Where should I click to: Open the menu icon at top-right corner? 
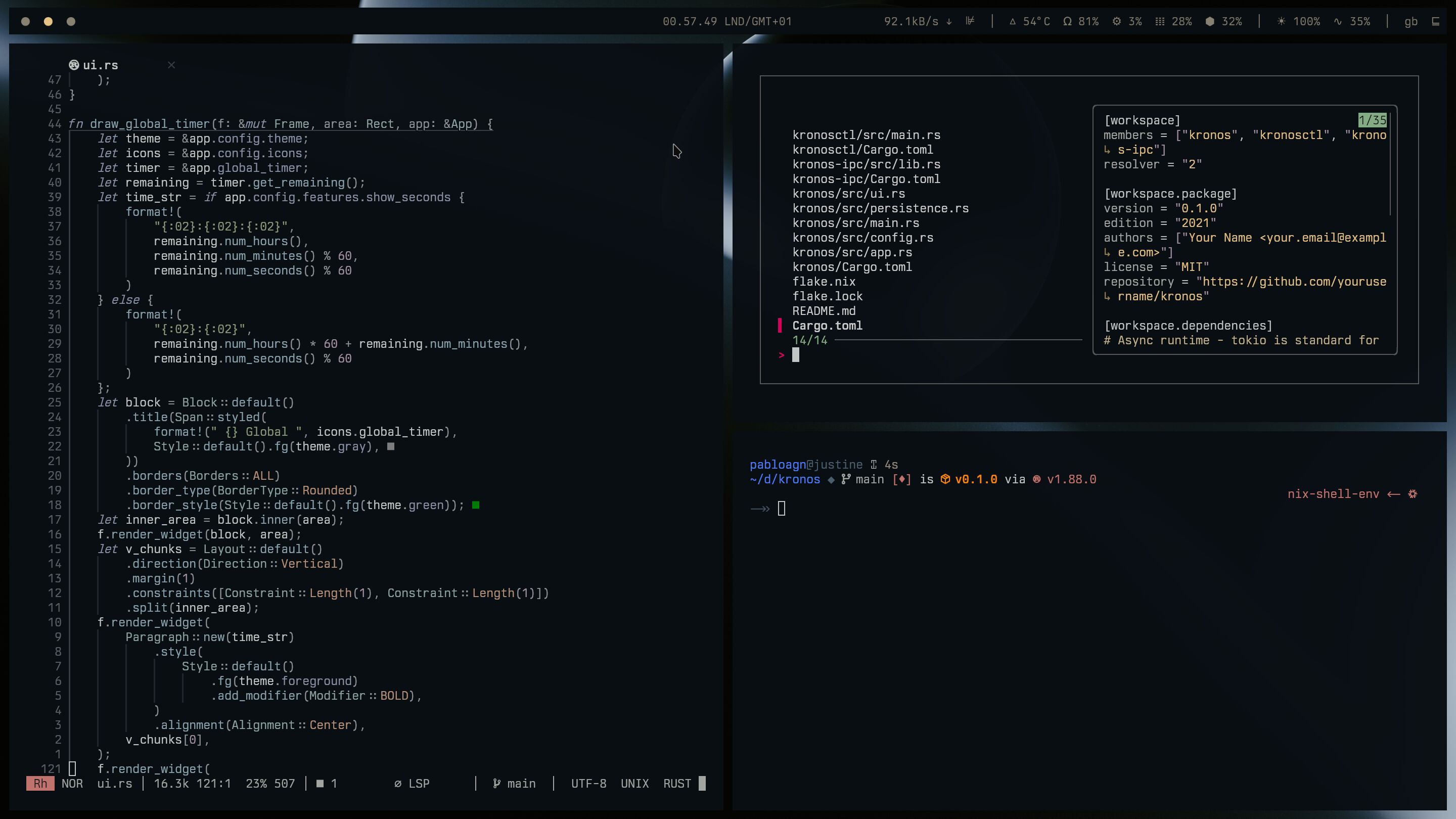click(x=1435, y=21)
